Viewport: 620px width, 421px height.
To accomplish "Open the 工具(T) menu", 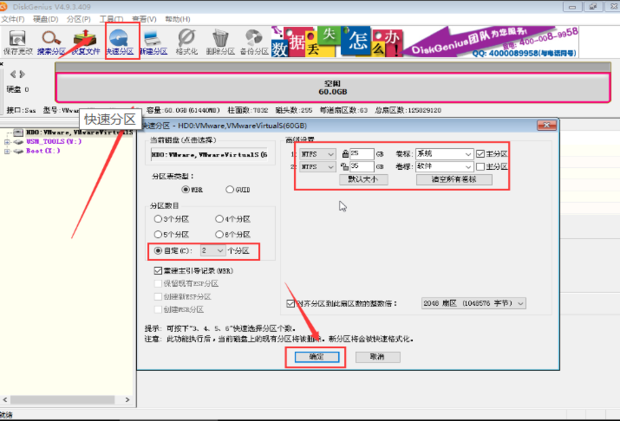I will click(x=112, y=19).
